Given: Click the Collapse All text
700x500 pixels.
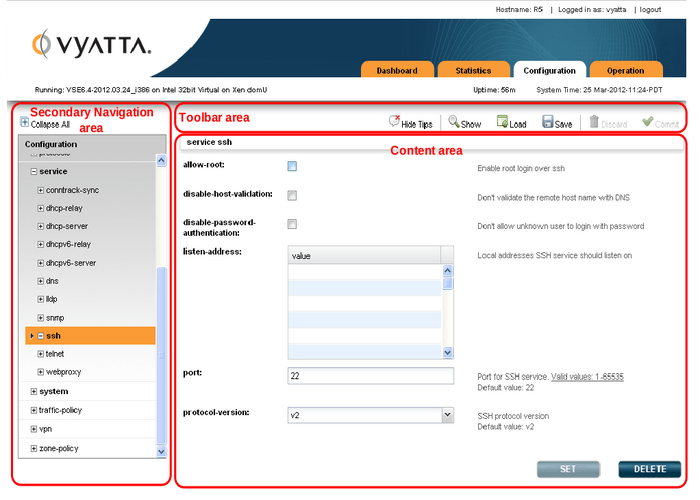Looking at the screenshot, I should (x=50, y=125).
